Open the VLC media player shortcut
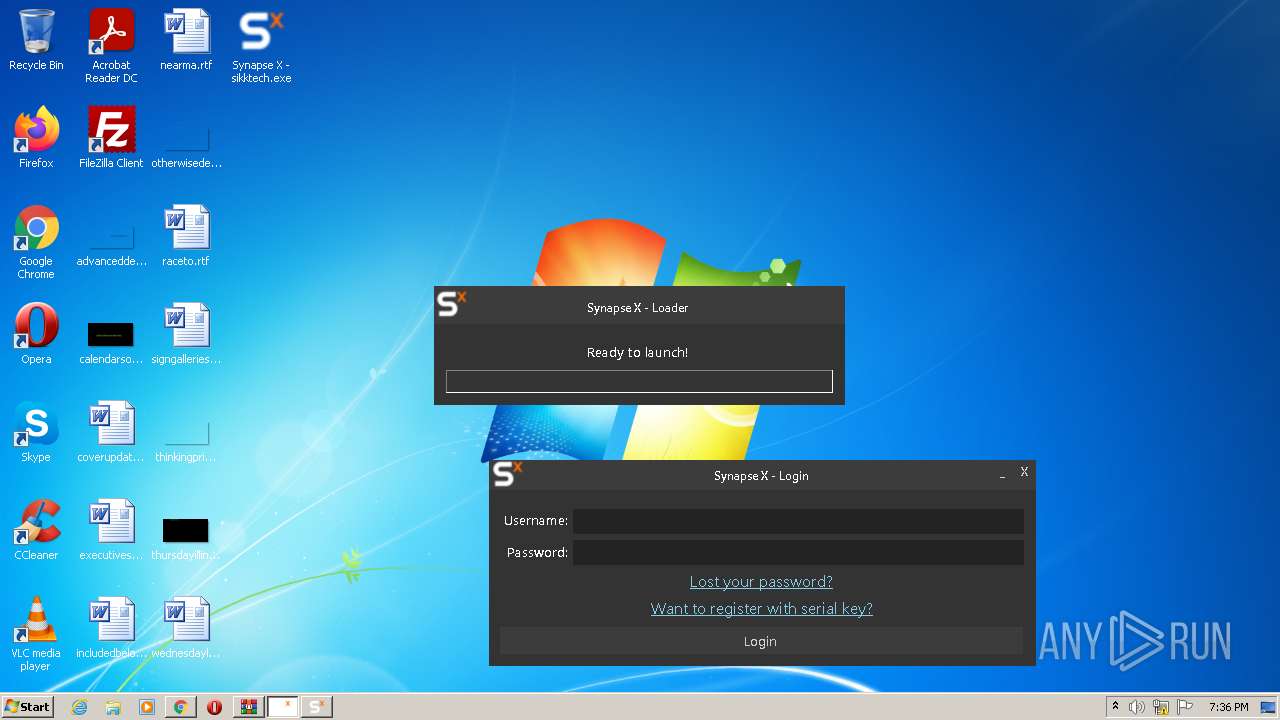The width and height of the screenshot is (1280, 720). (36, 634)
